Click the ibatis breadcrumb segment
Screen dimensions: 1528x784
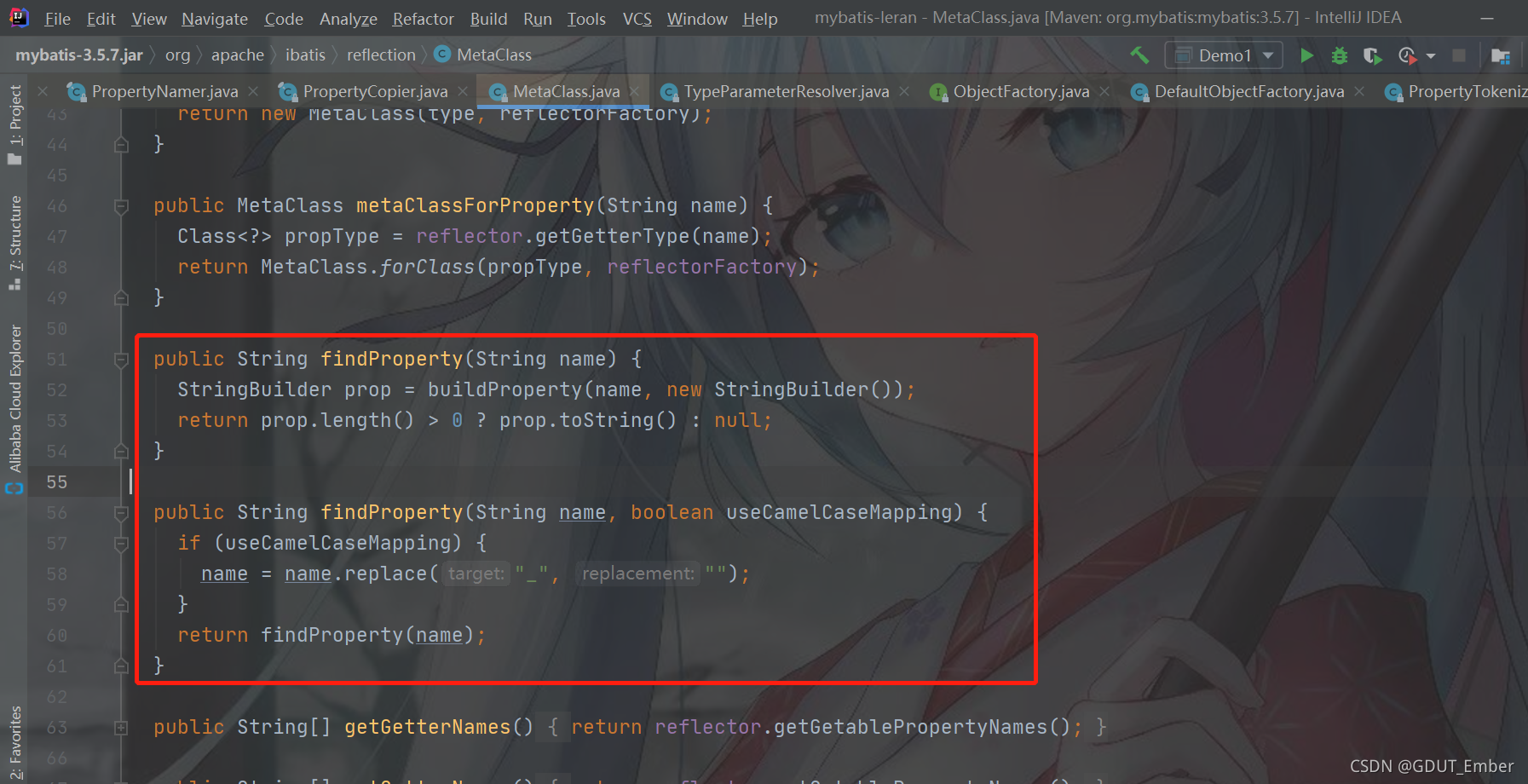coord(305,55)
